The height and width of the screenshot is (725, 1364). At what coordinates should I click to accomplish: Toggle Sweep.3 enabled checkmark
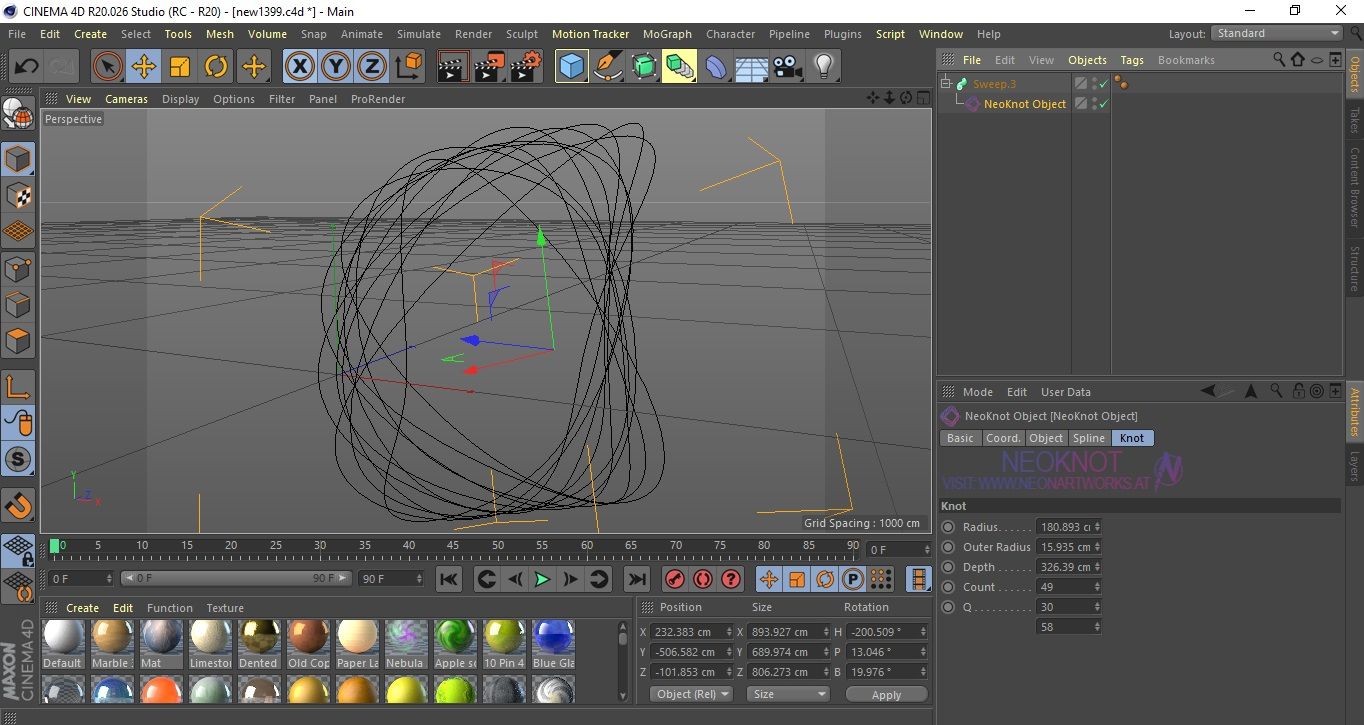[x=1104, y=84]
